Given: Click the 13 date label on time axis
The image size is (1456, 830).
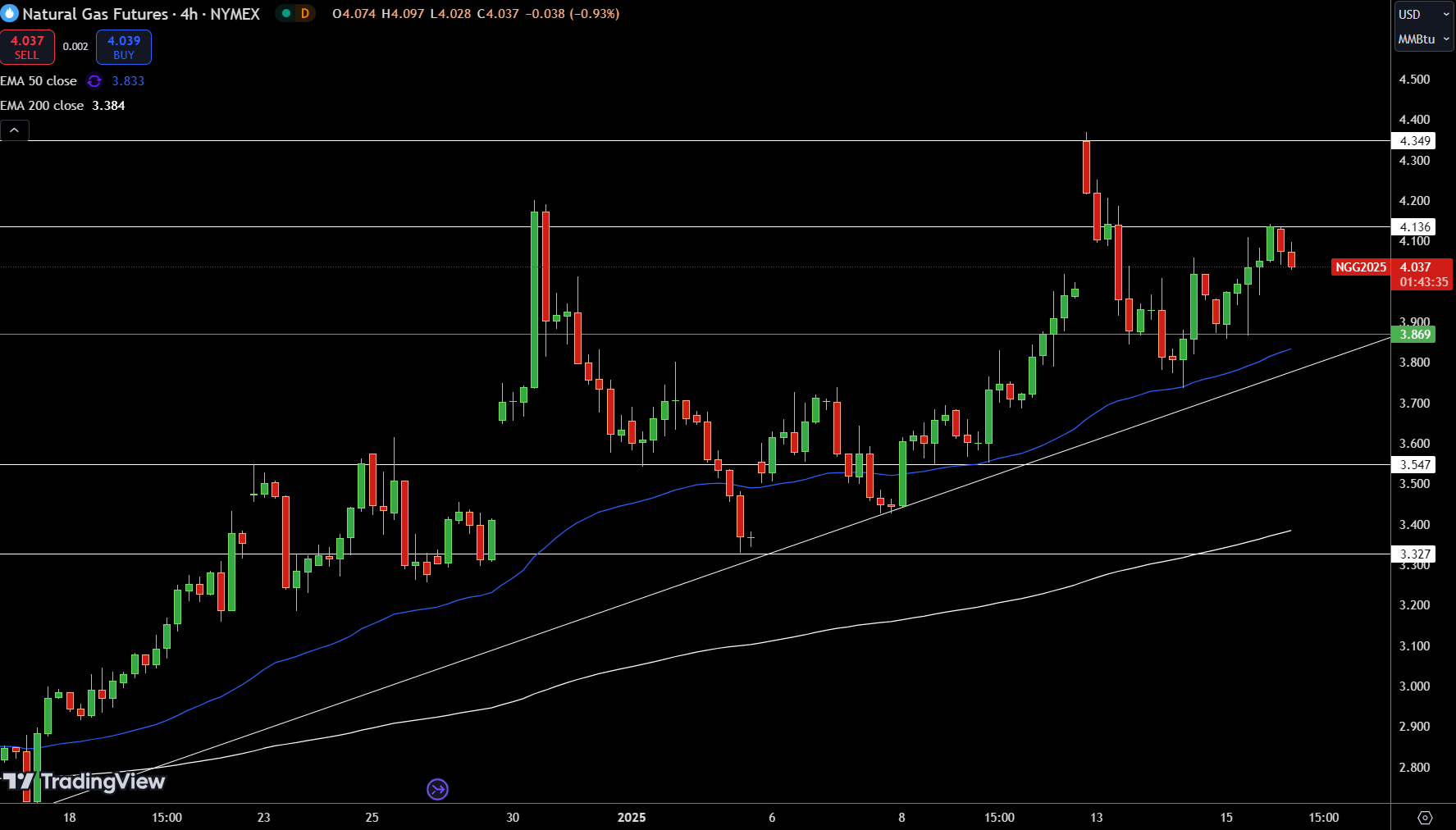Looking at the screenshot, I should click(1097, 818).
